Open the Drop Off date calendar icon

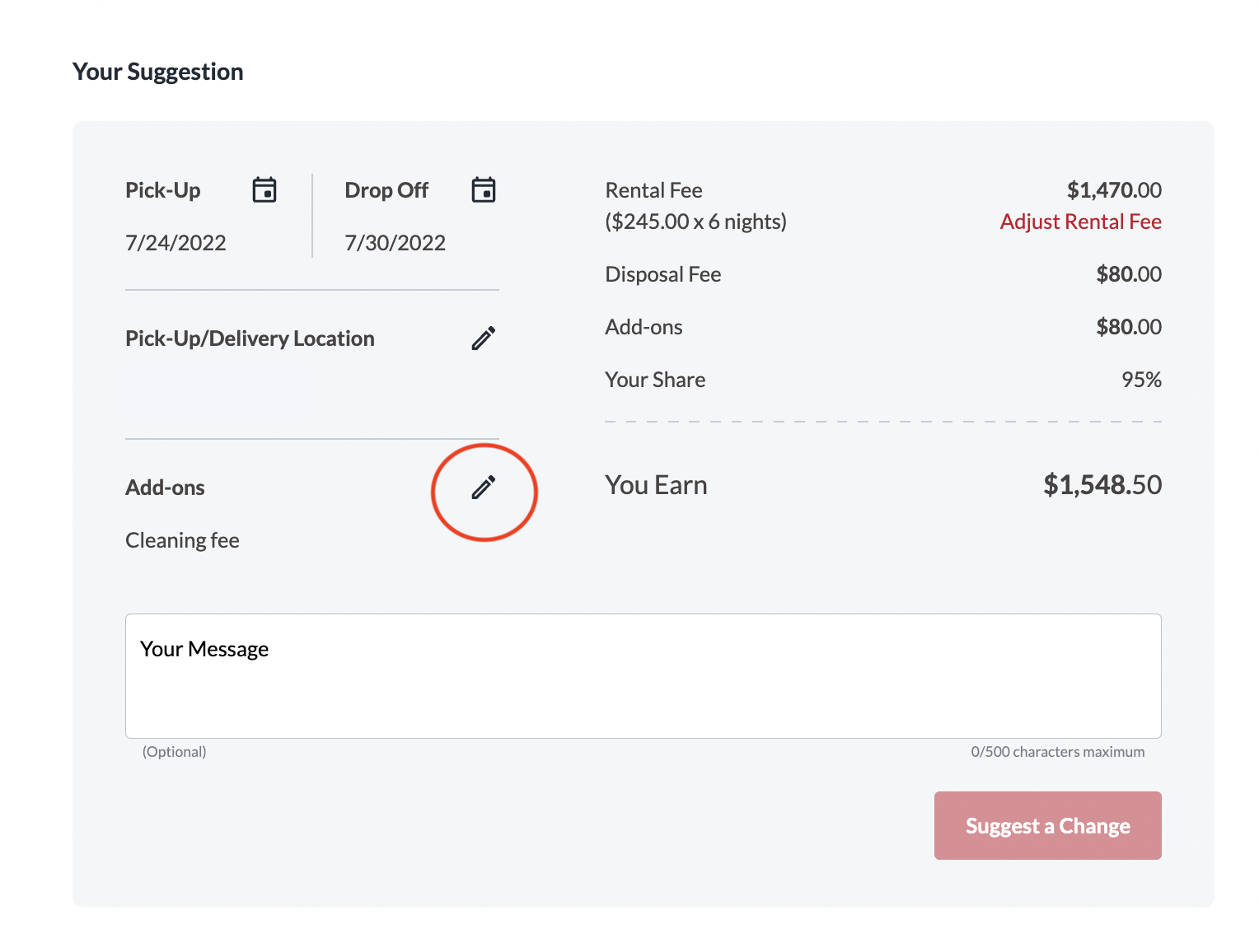[484, 189]
